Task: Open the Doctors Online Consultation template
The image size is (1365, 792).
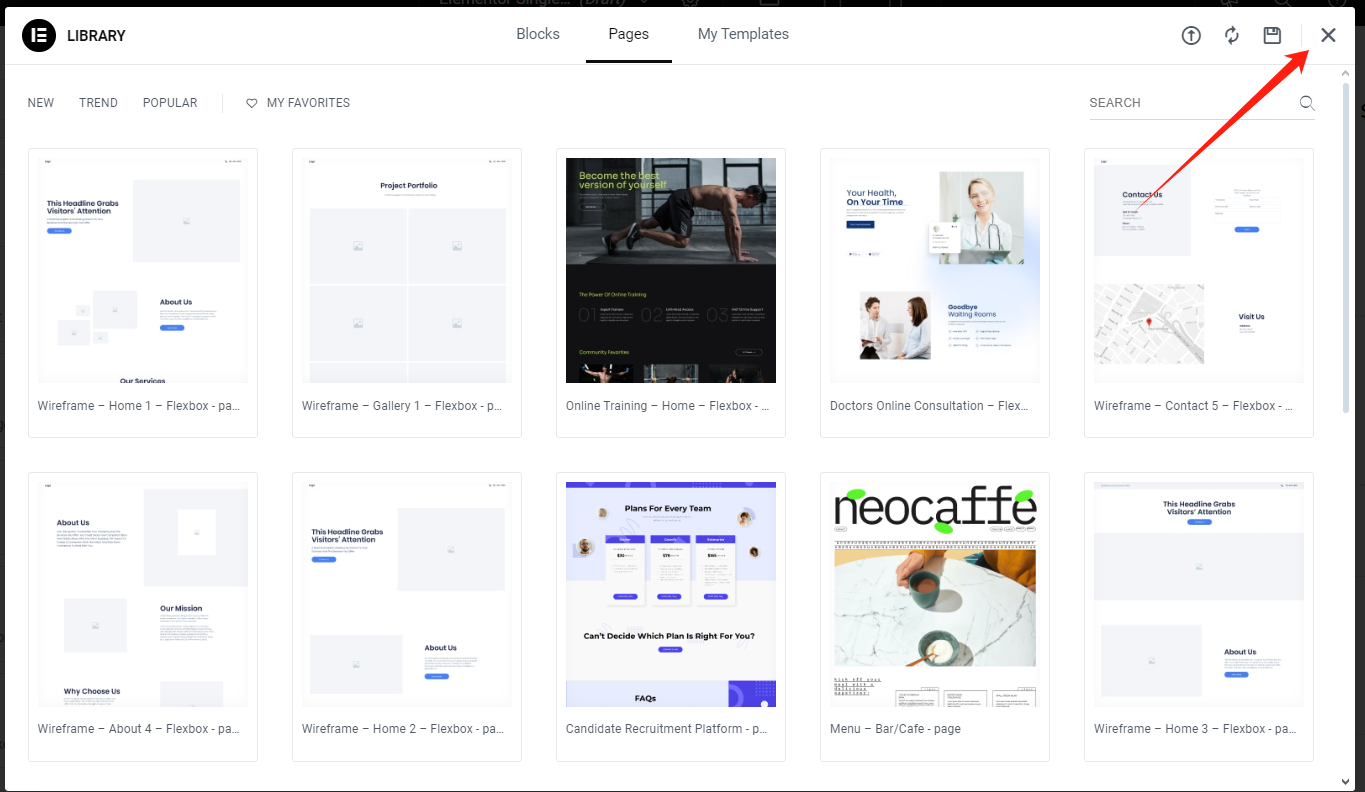Action: (934, 270)
